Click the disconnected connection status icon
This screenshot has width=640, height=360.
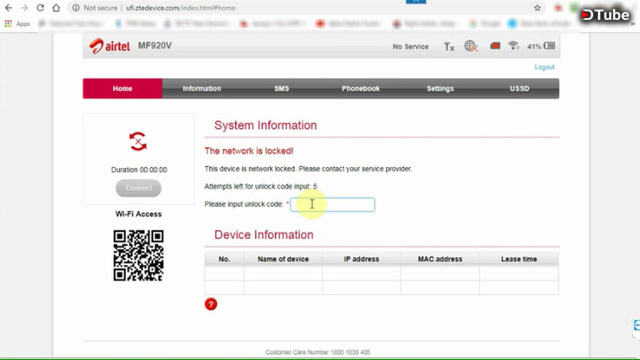coord(138,141)
